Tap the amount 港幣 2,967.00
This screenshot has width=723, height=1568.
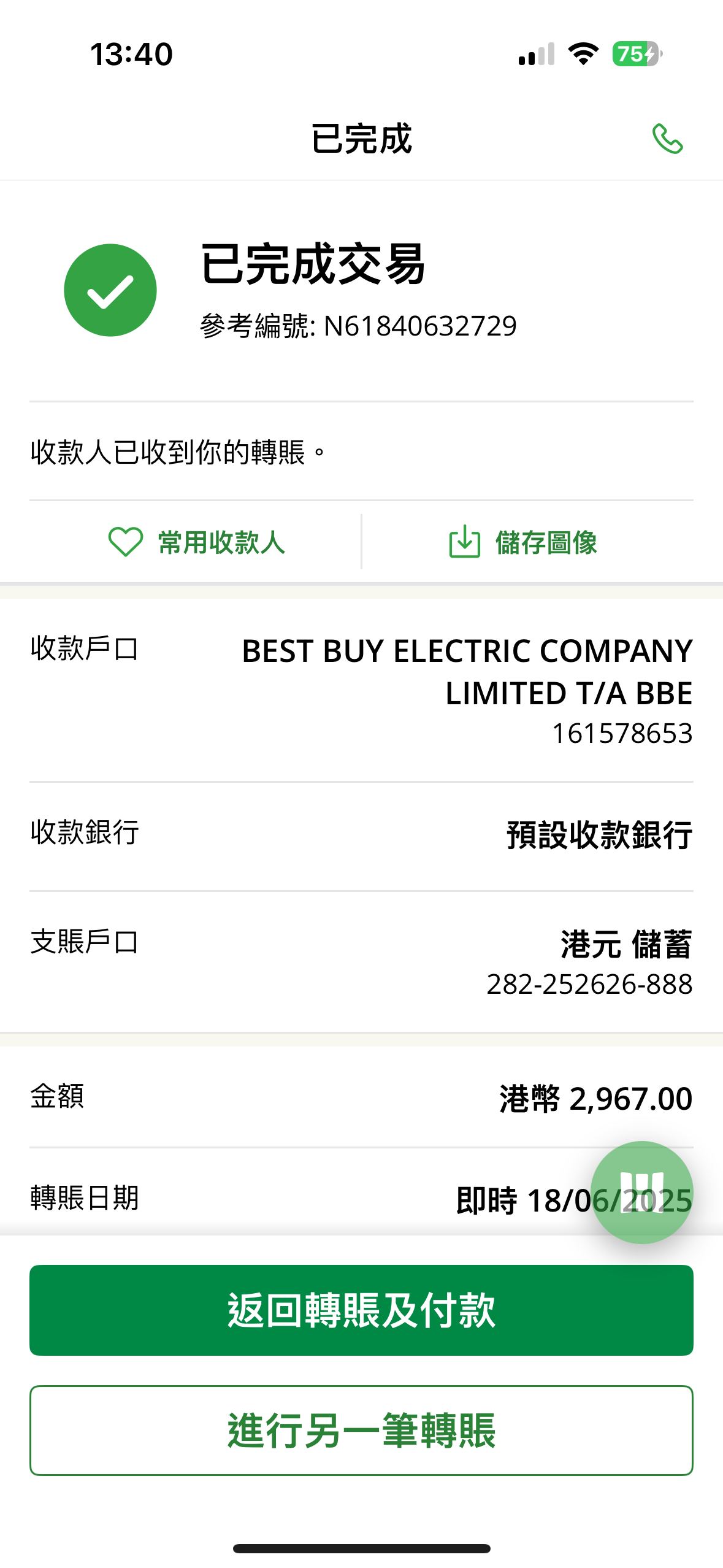pyautogui.click(x=595, y=1099)
